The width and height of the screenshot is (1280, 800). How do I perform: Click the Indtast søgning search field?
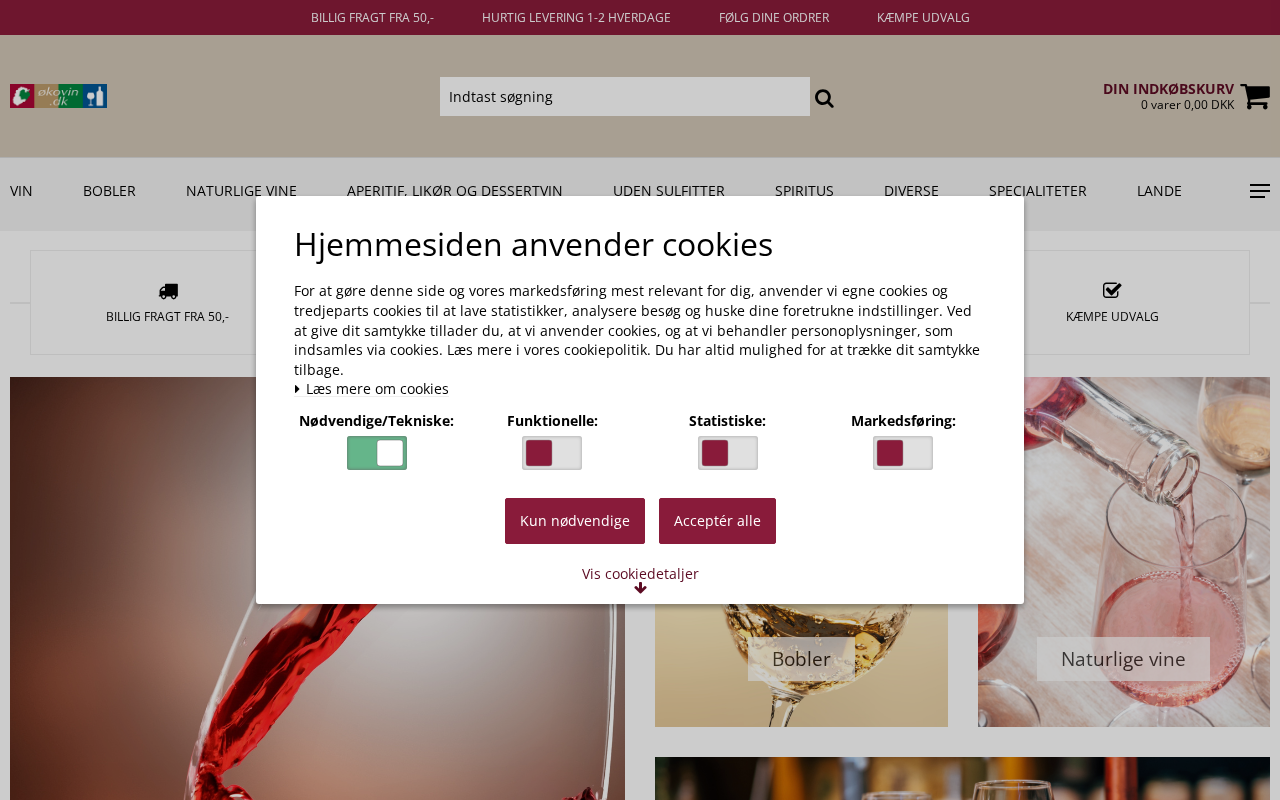(x=625, y=97)
